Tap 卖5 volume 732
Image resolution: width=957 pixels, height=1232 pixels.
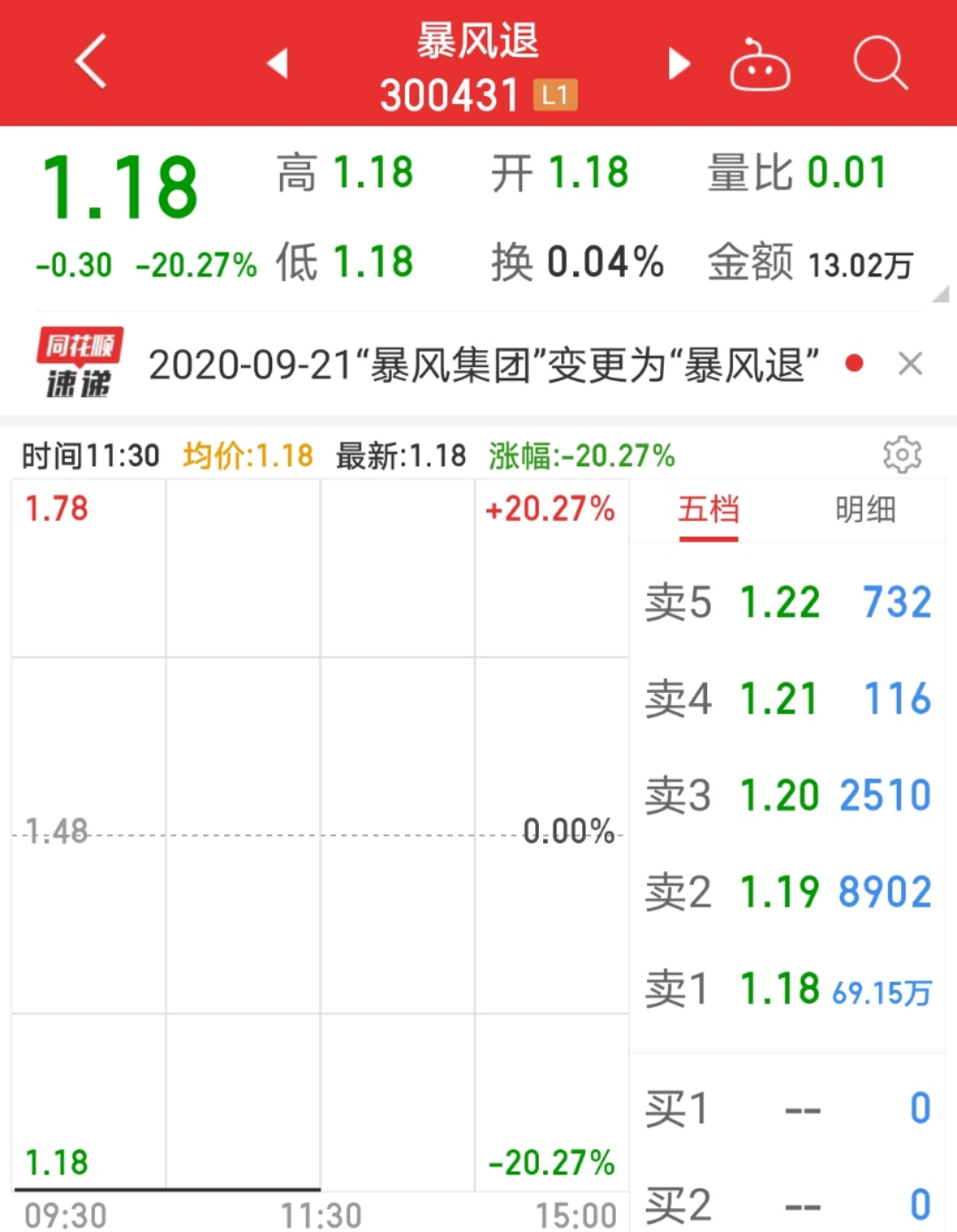pyautogui.click(x=897, y=603)
